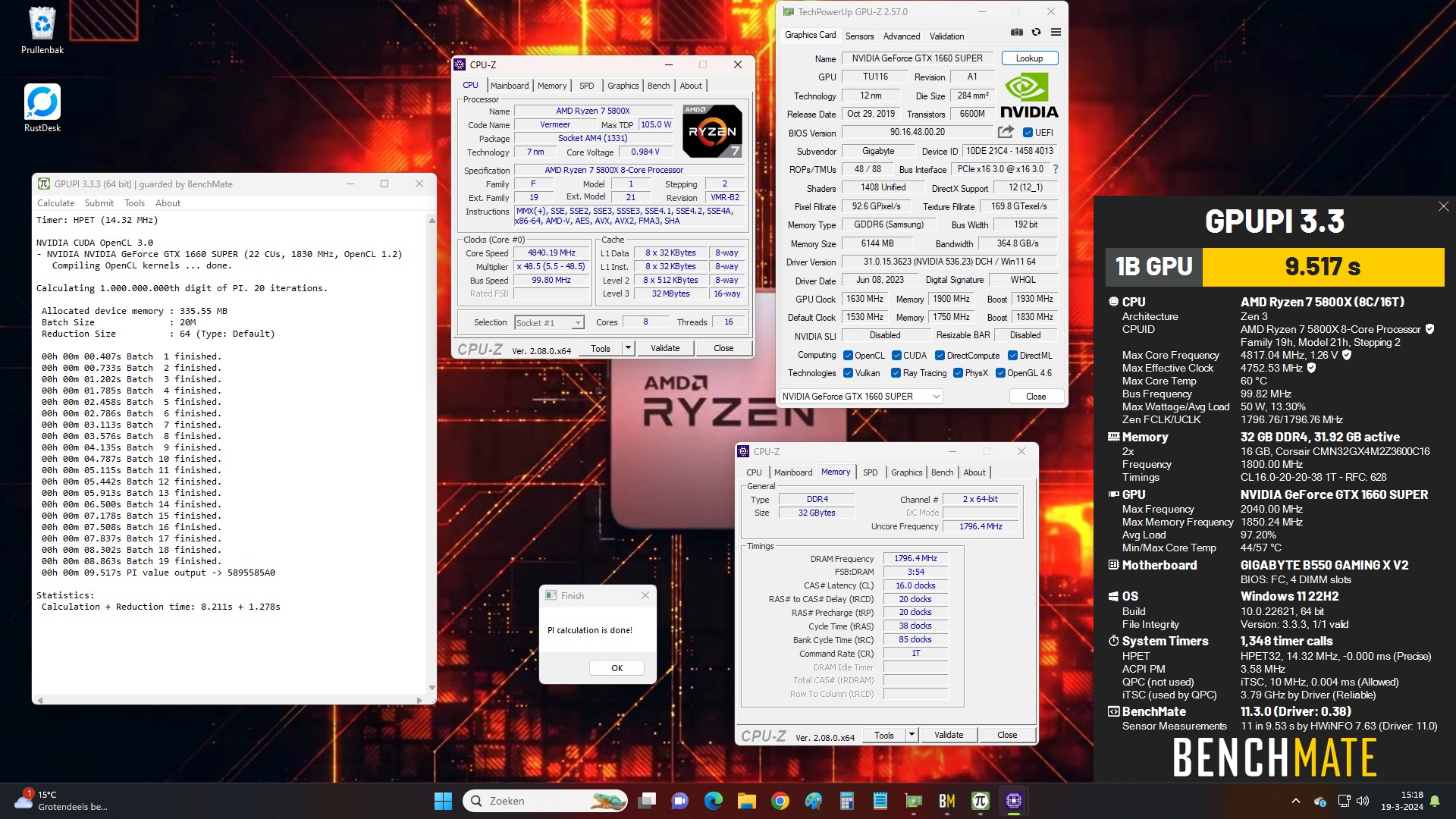Image resolution: width=1456 pixels, height=819 pixels.
Task: Open the RustDesk desktop icon
Action: point(42,108)
